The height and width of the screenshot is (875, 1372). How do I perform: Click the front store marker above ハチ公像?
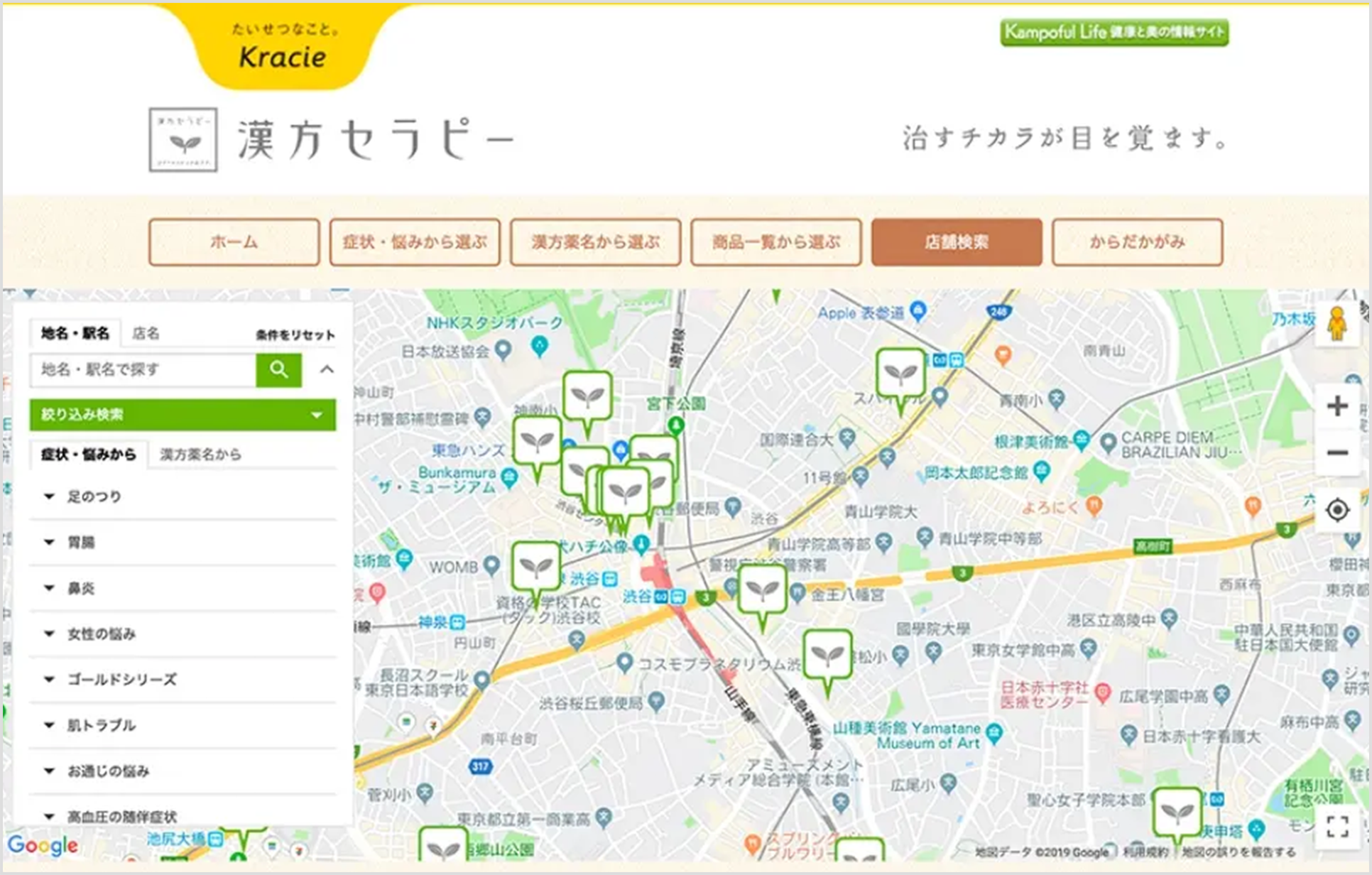tap(625, 494)
